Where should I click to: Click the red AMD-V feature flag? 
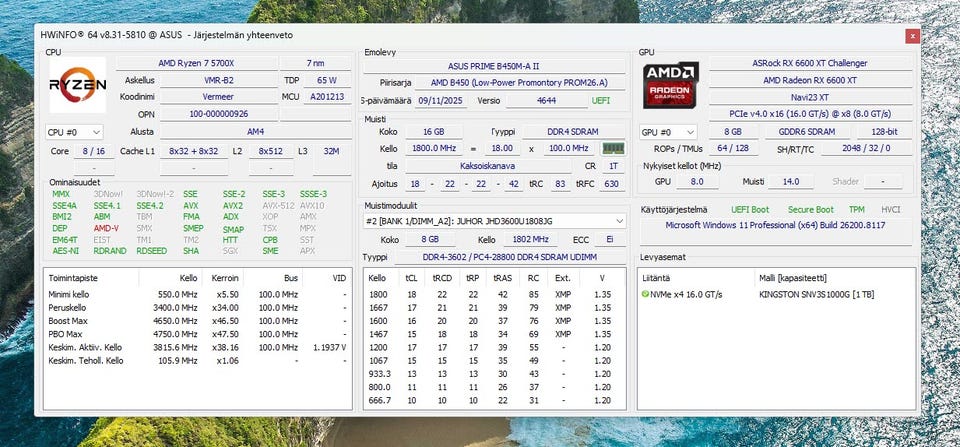pyautogui.click(x=106, y=228)
